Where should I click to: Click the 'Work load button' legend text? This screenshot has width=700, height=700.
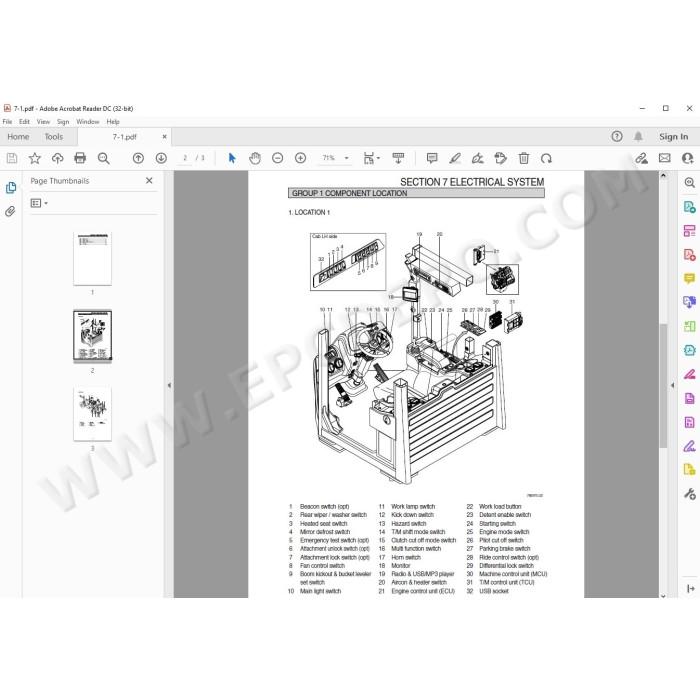(500, 506)
